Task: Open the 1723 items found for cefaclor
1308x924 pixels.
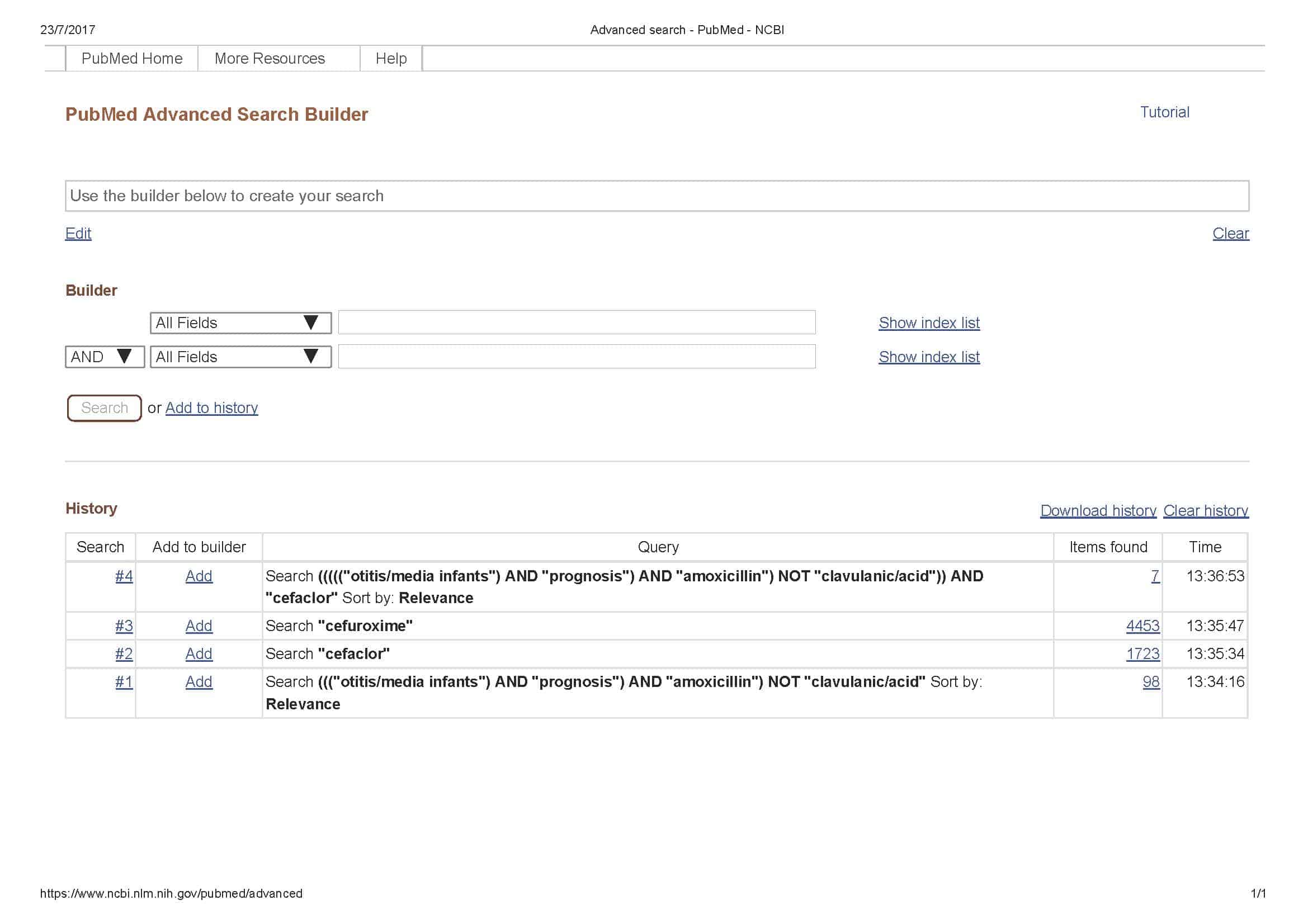Action: [x=1142, y=653]
